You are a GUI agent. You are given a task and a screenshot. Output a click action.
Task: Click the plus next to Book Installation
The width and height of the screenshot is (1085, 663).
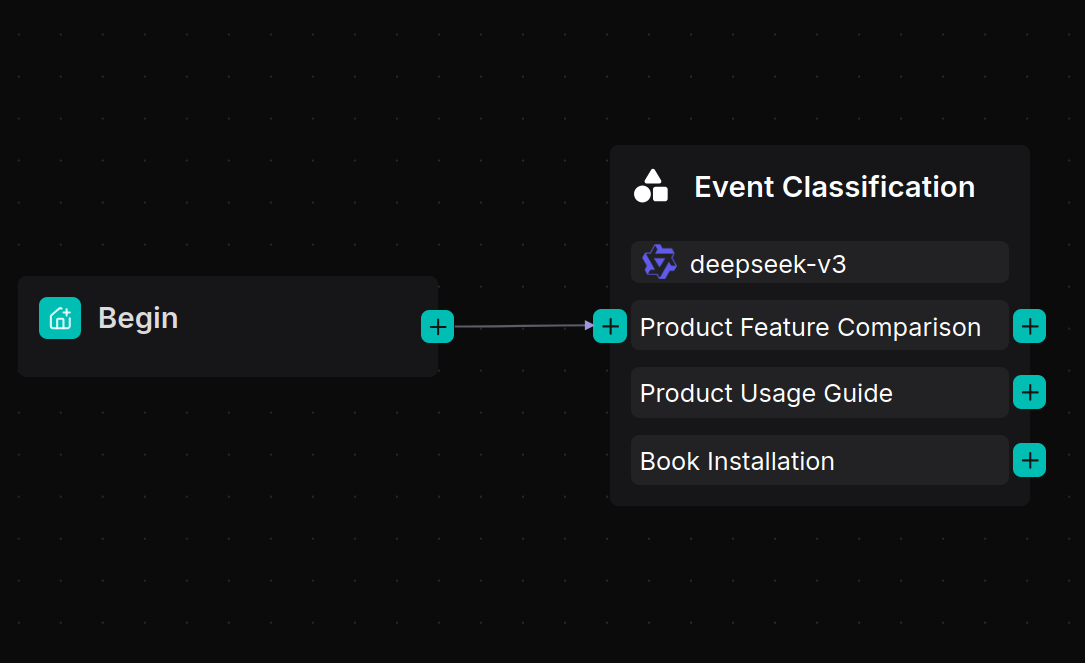click(x=1029, y=460)
